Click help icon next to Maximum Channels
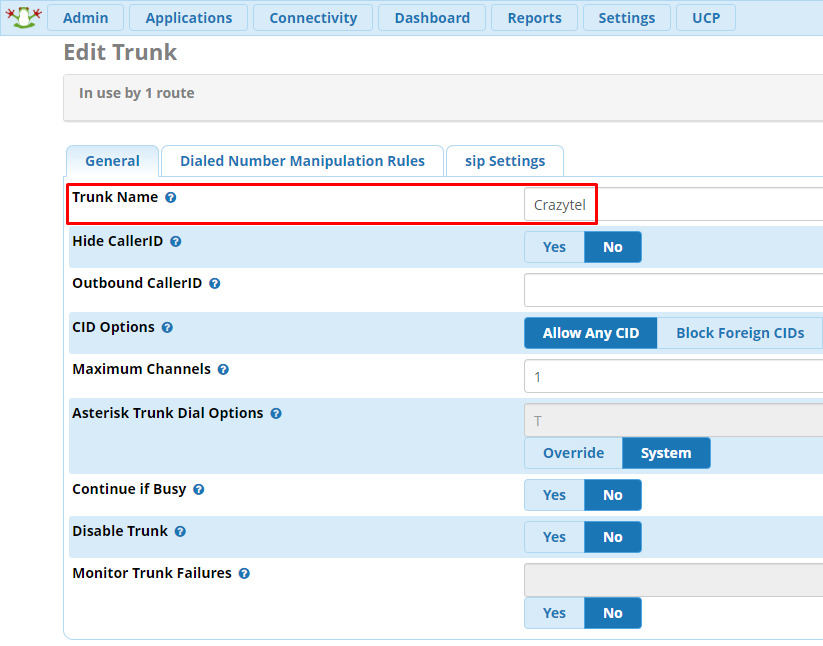This screenshot has height=646, width=823. coord(223,370)
